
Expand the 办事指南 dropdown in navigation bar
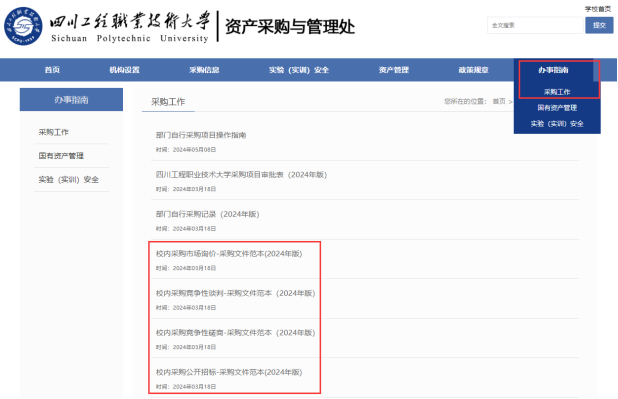553,70
